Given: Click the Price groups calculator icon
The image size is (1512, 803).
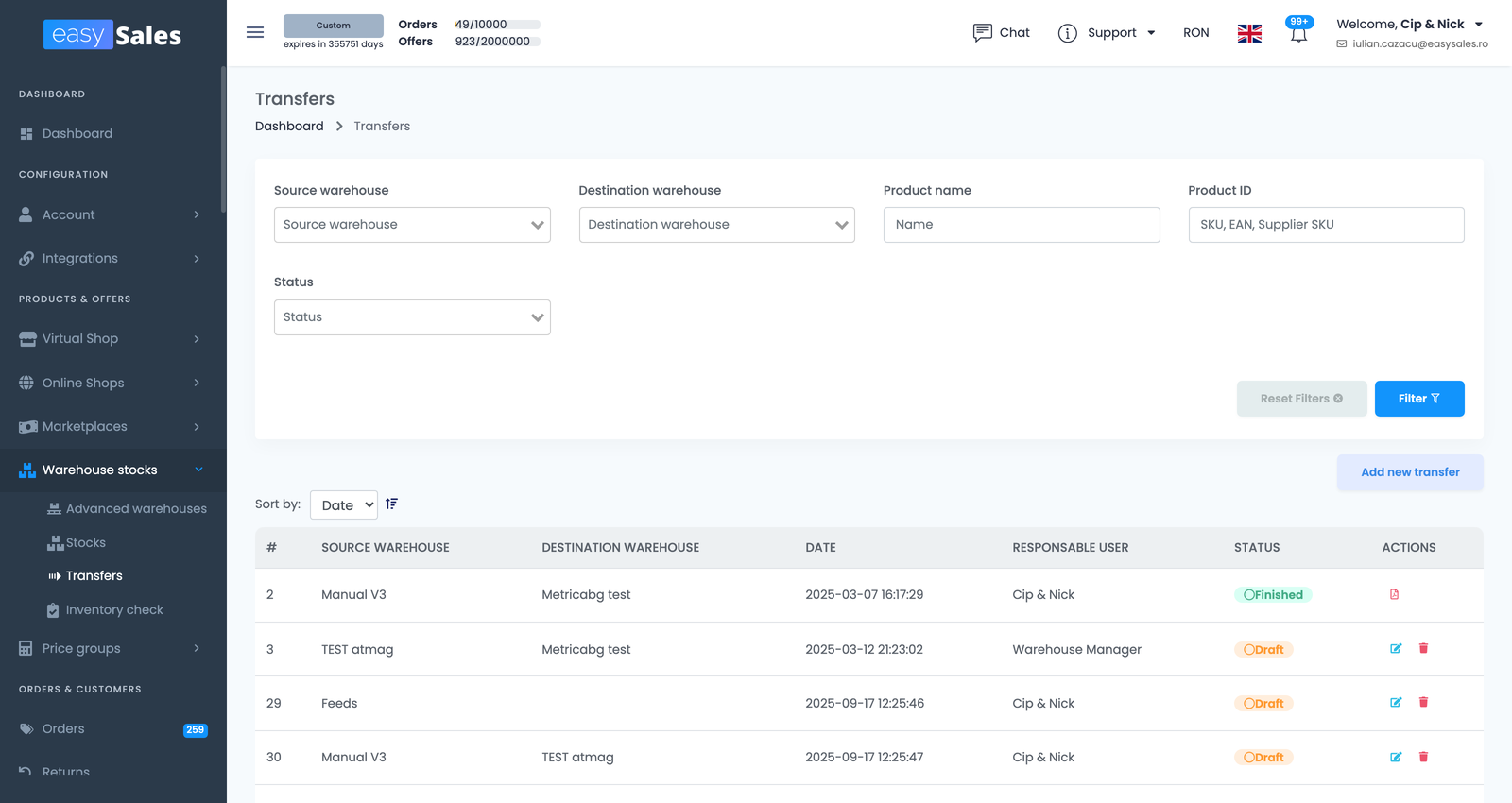Looking at the screenshot, I should tap(26, 648).
